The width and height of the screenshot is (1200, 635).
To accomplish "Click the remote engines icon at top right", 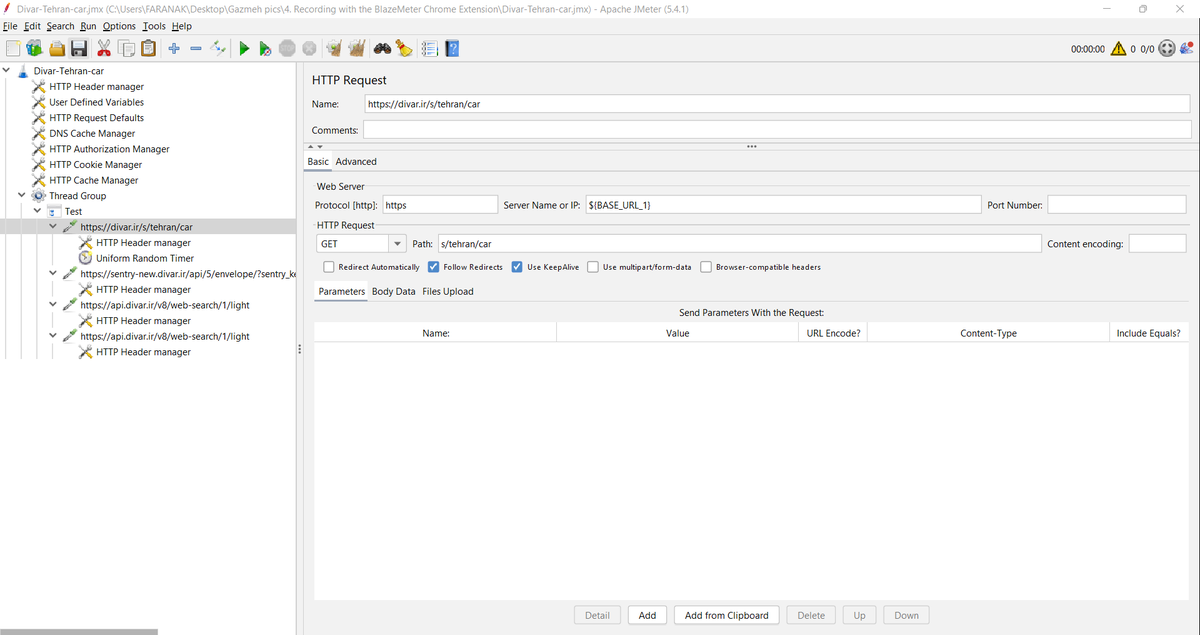I will coord(1166,48).
